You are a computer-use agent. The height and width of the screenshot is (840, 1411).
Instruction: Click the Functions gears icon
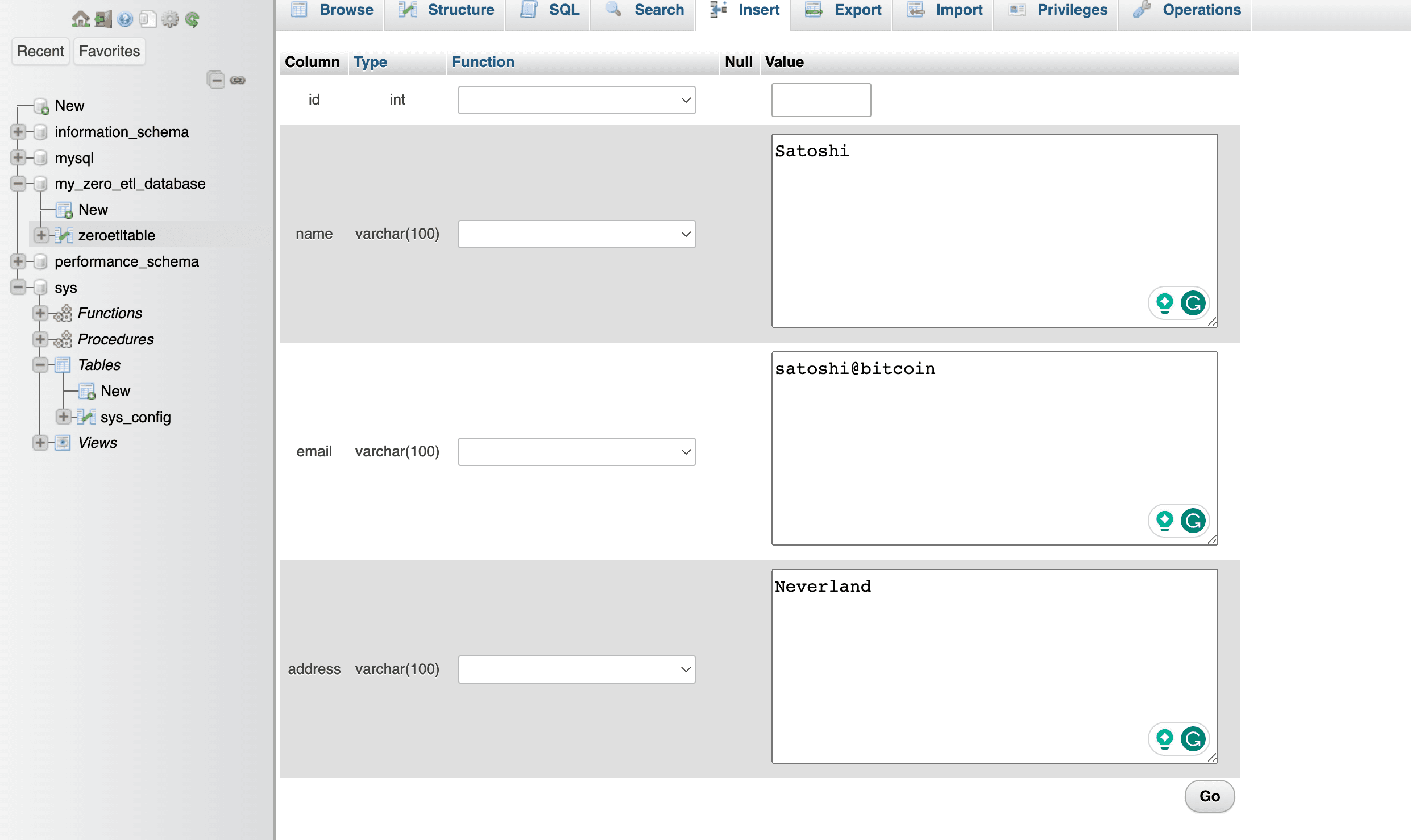click(63, 313)
